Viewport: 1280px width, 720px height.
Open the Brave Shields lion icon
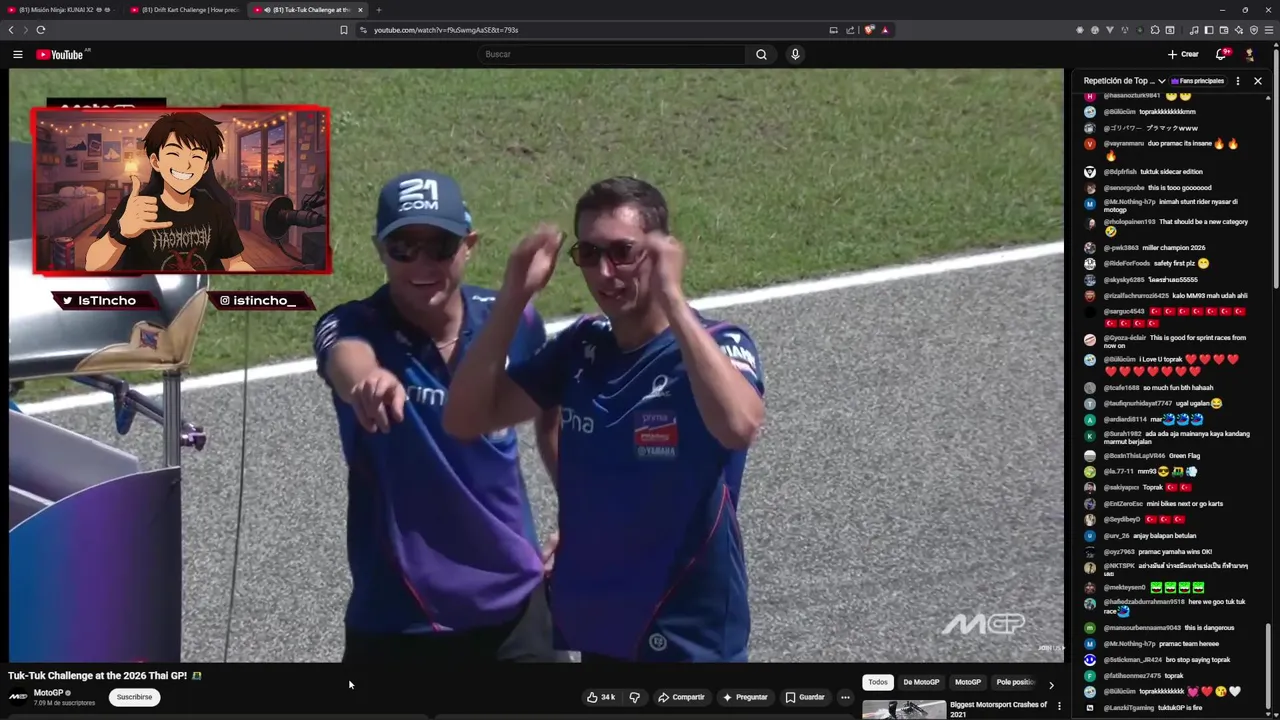869,30
